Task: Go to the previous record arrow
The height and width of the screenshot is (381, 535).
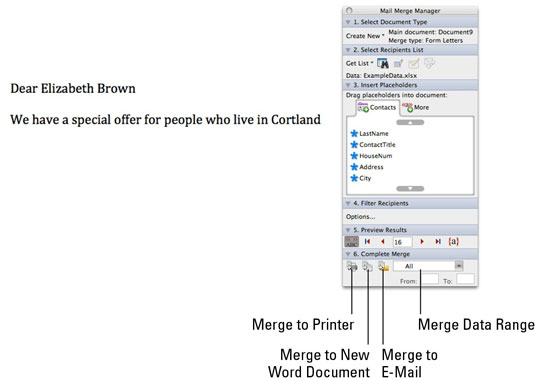Action: 383,241
